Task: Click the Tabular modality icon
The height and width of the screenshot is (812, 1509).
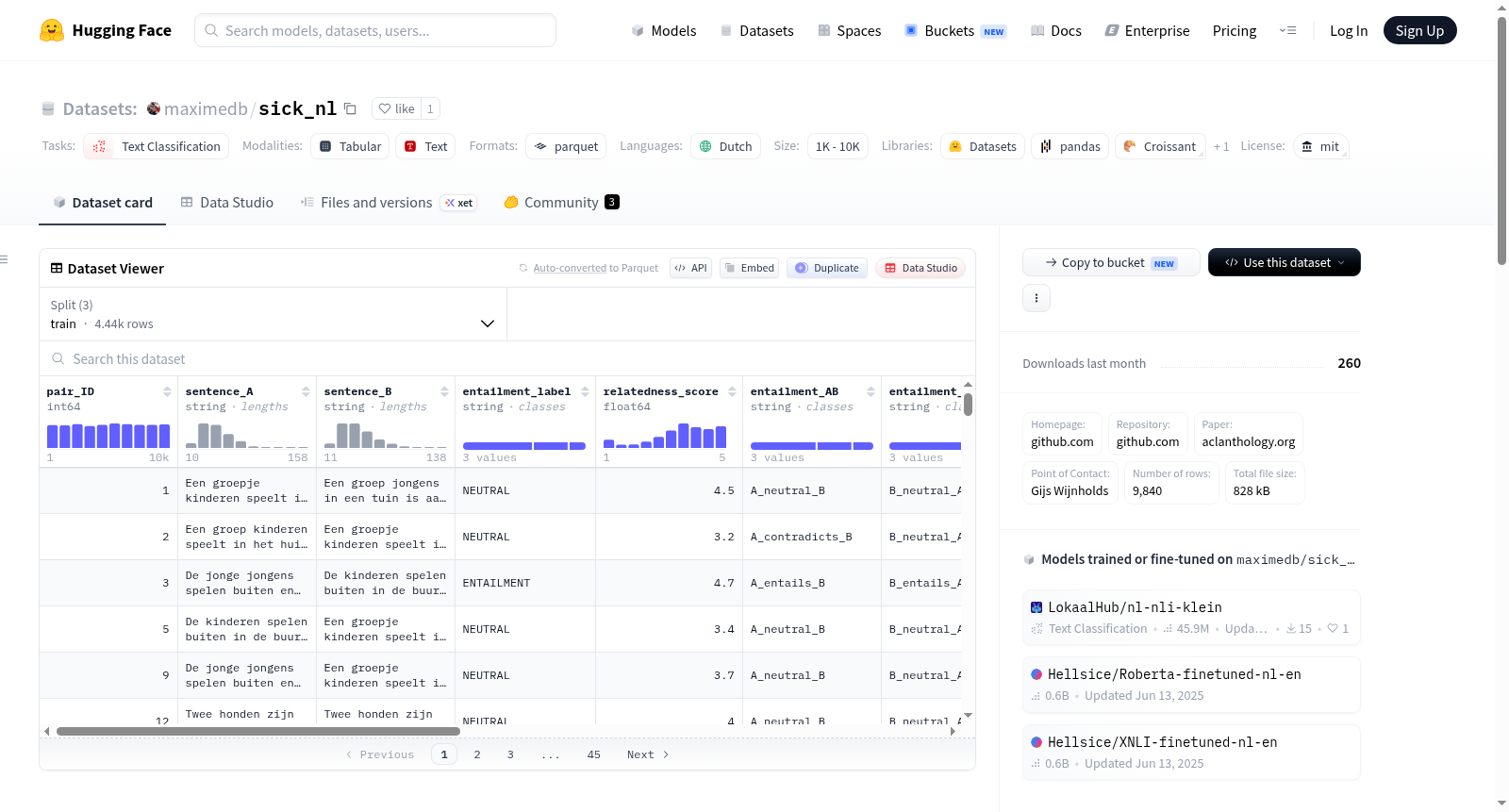Action: click(x=325, y=146)
